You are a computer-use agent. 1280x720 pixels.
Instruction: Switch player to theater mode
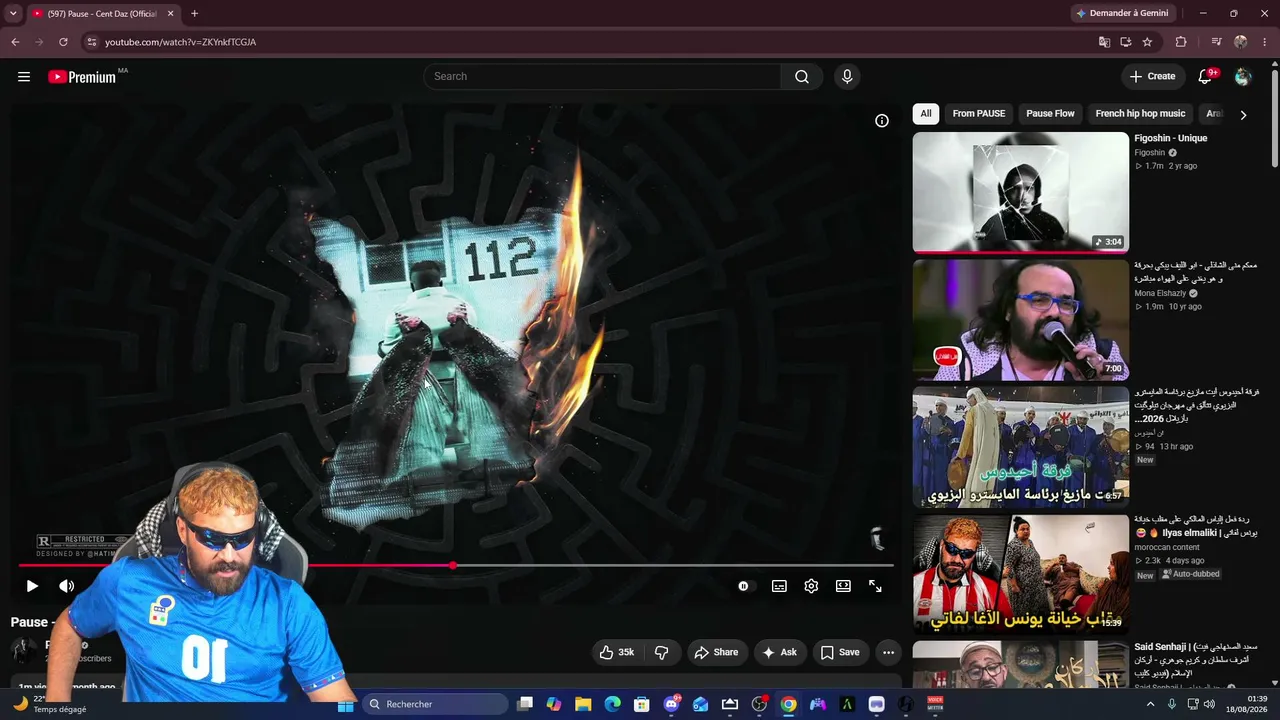tap(843, 586)
